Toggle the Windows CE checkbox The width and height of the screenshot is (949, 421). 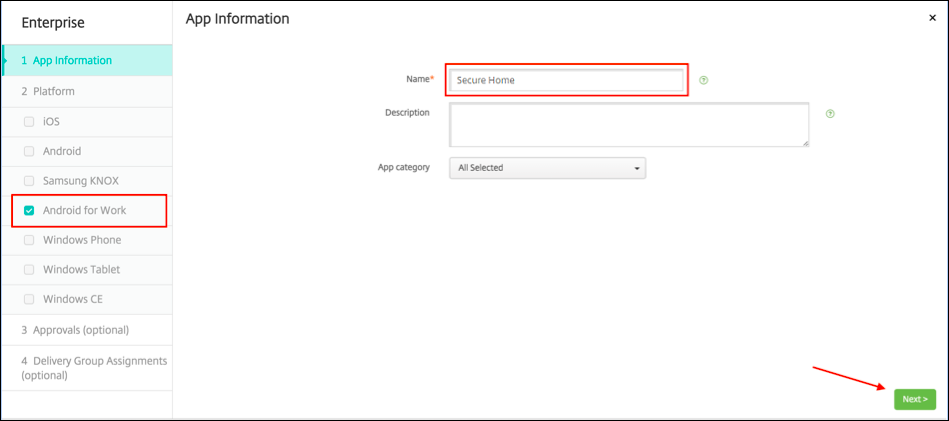pos(29,299)
